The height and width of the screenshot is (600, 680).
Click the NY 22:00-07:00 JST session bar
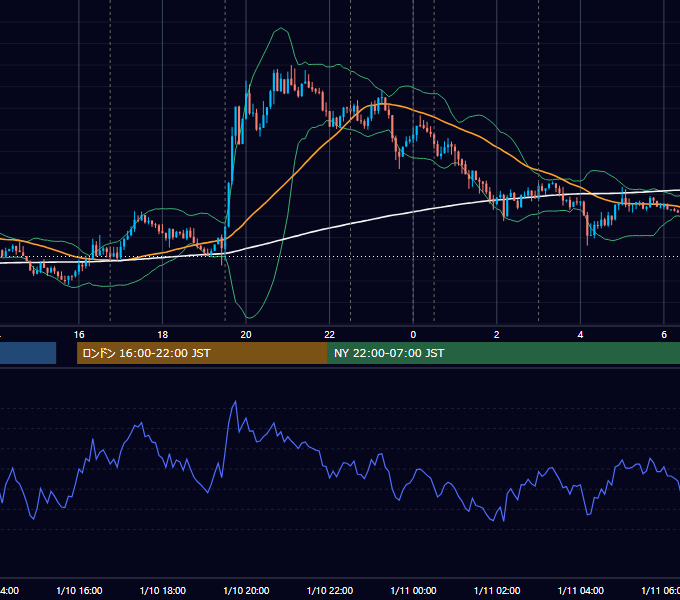(503, 353)
